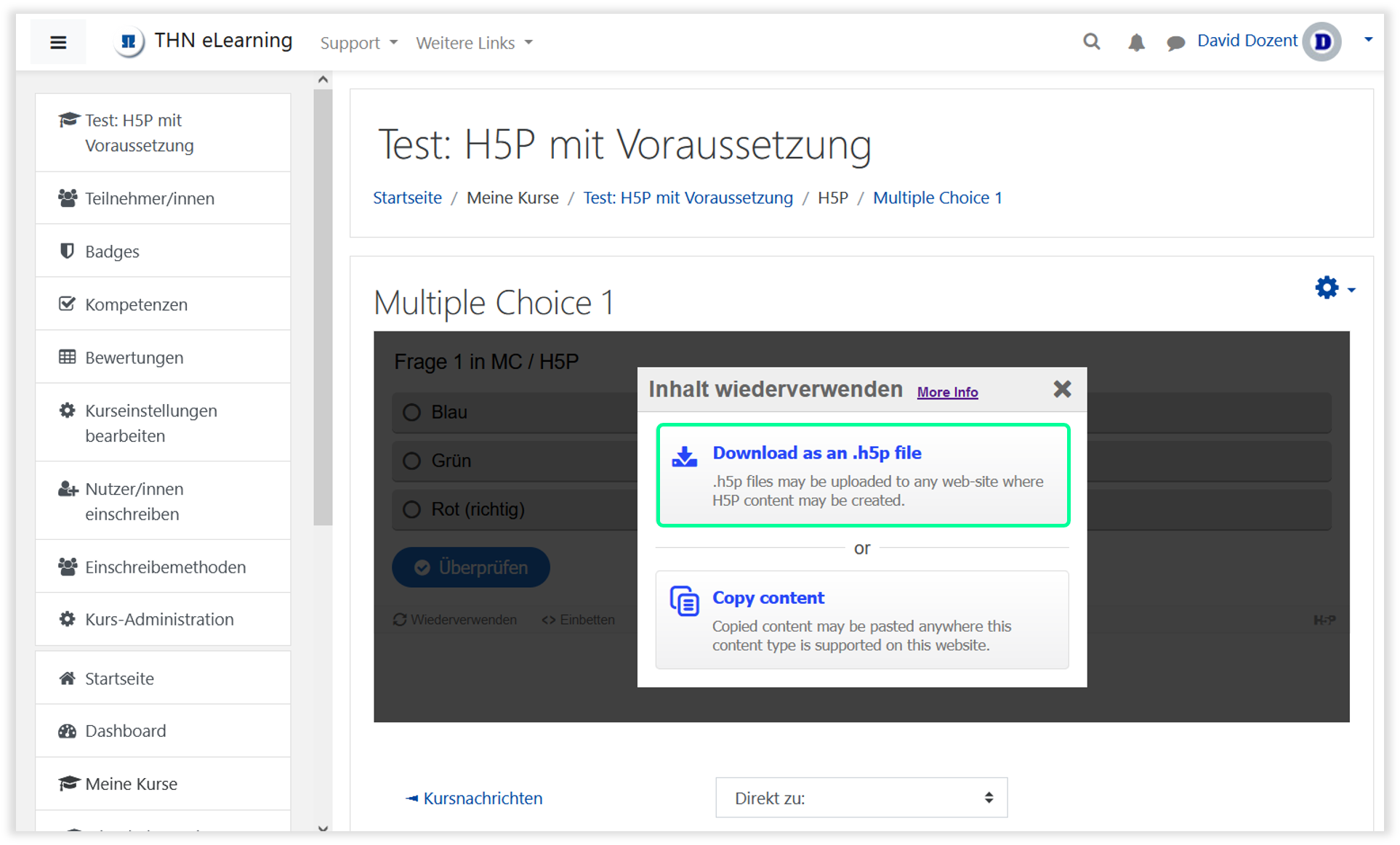Click the hamburger menu icon

(58, 42)
